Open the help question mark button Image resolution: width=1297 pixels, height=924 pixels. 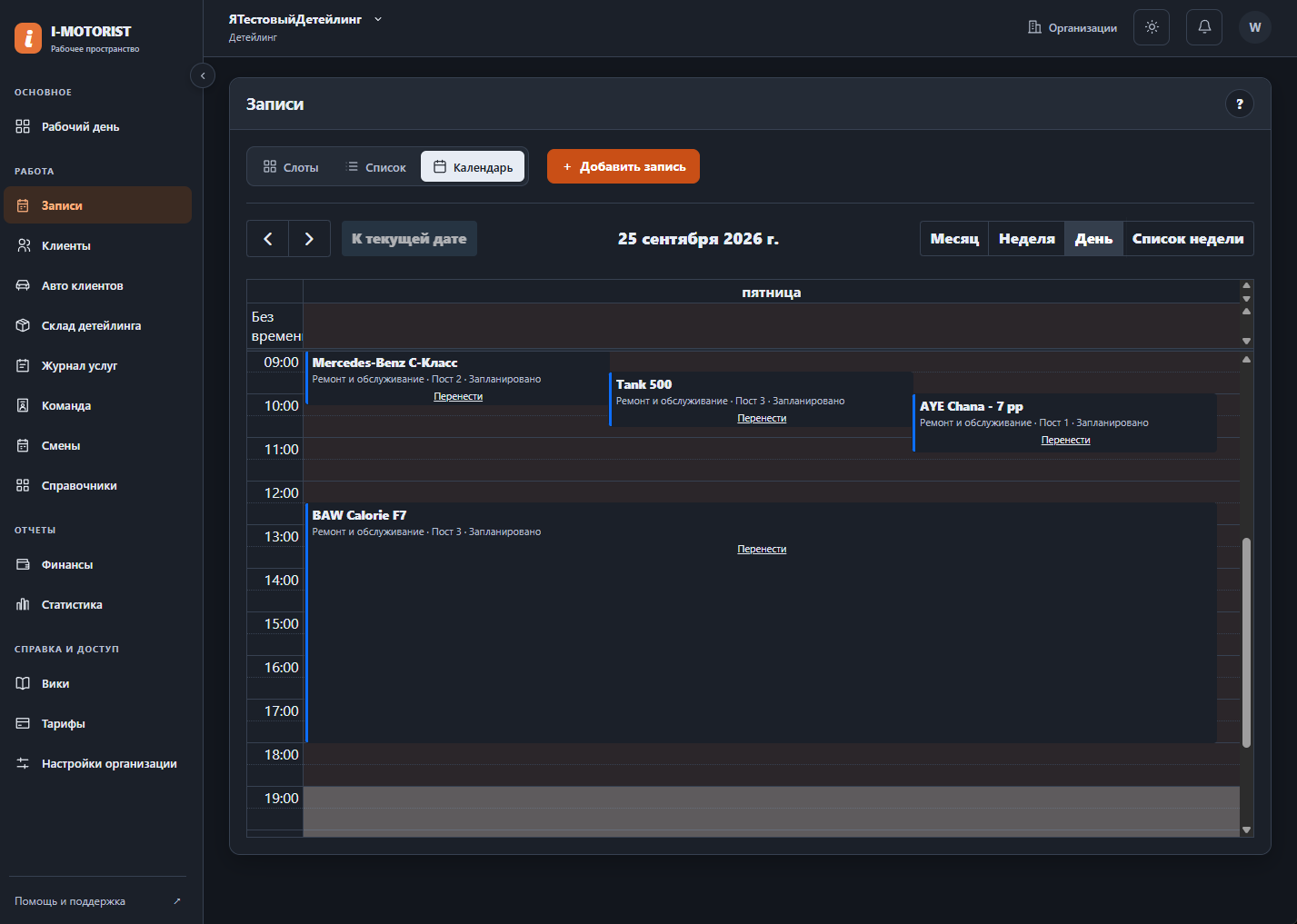[x=1240, y=104]
